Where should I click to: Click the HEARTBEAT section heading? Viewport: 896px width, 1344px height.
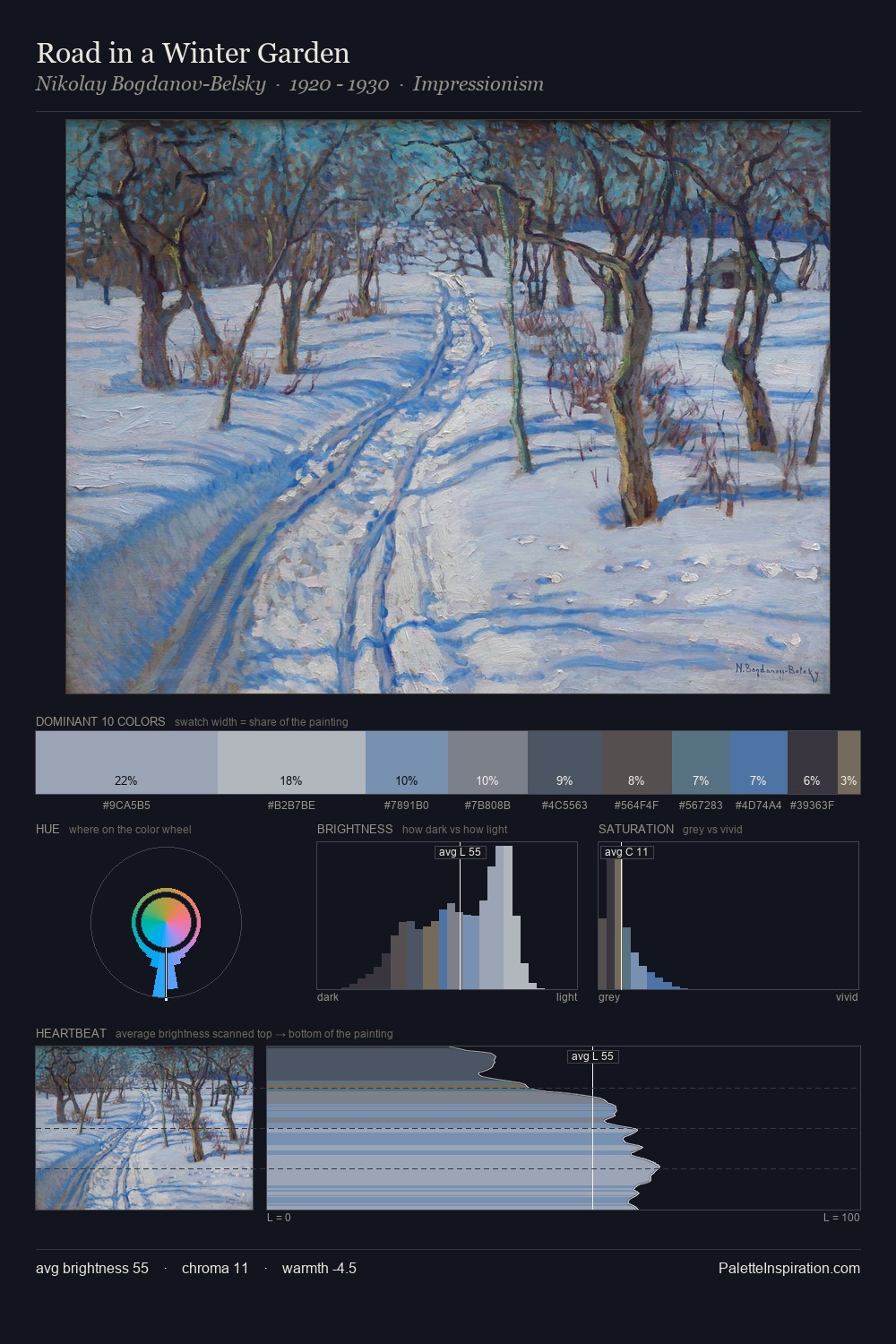71,1033
